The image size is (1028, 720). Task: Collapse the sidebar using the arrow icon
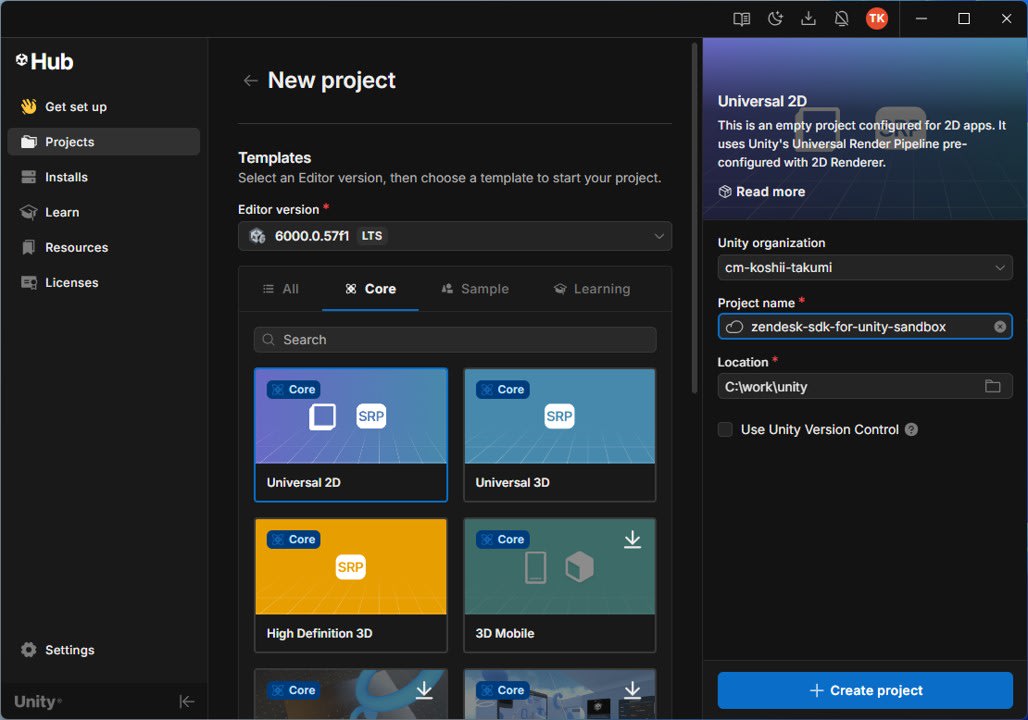click(187, 702)
